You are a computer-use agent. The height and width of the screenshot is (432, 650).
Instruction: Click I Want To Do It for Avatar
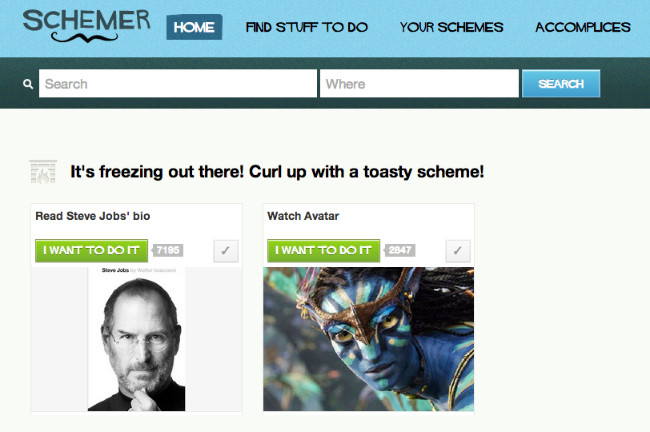click(x=323, y=250)
